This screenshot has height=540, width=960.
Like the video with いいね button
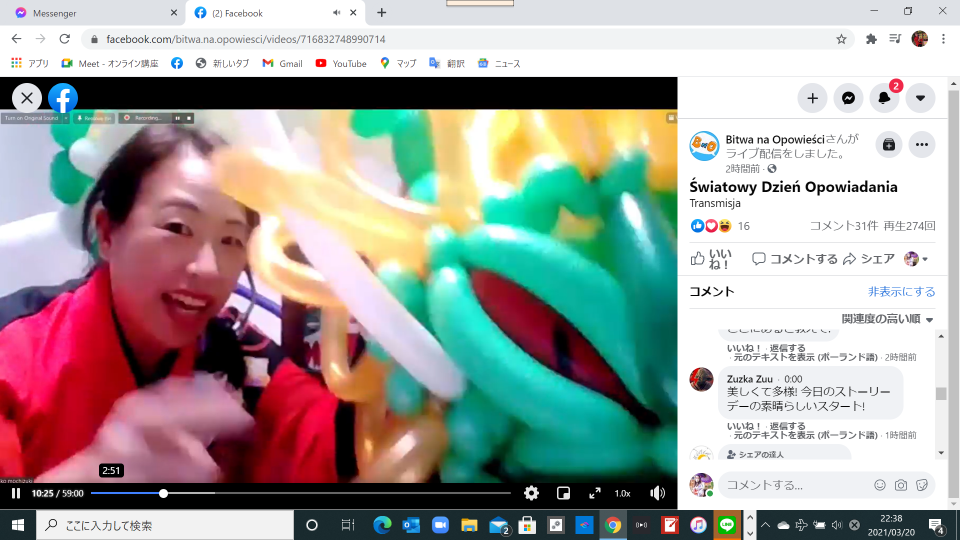[x=711, y=259]
